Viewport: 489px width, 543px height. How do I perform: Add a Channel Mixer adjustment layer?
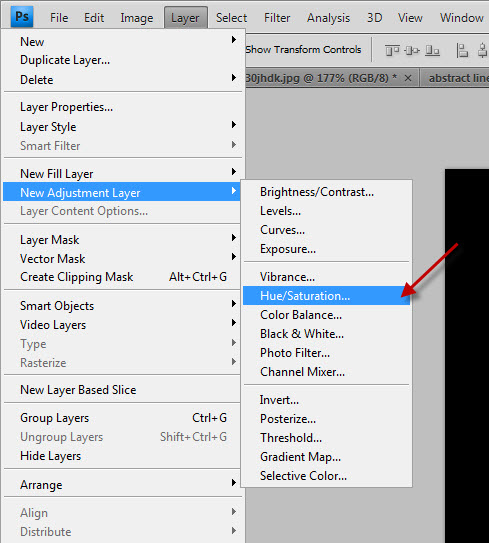[x=327, y=372]
